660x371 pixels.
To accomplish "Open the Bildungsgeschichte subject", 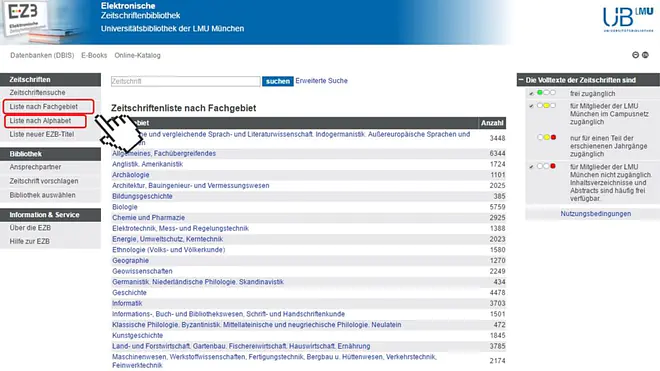I will click(142, 196).
